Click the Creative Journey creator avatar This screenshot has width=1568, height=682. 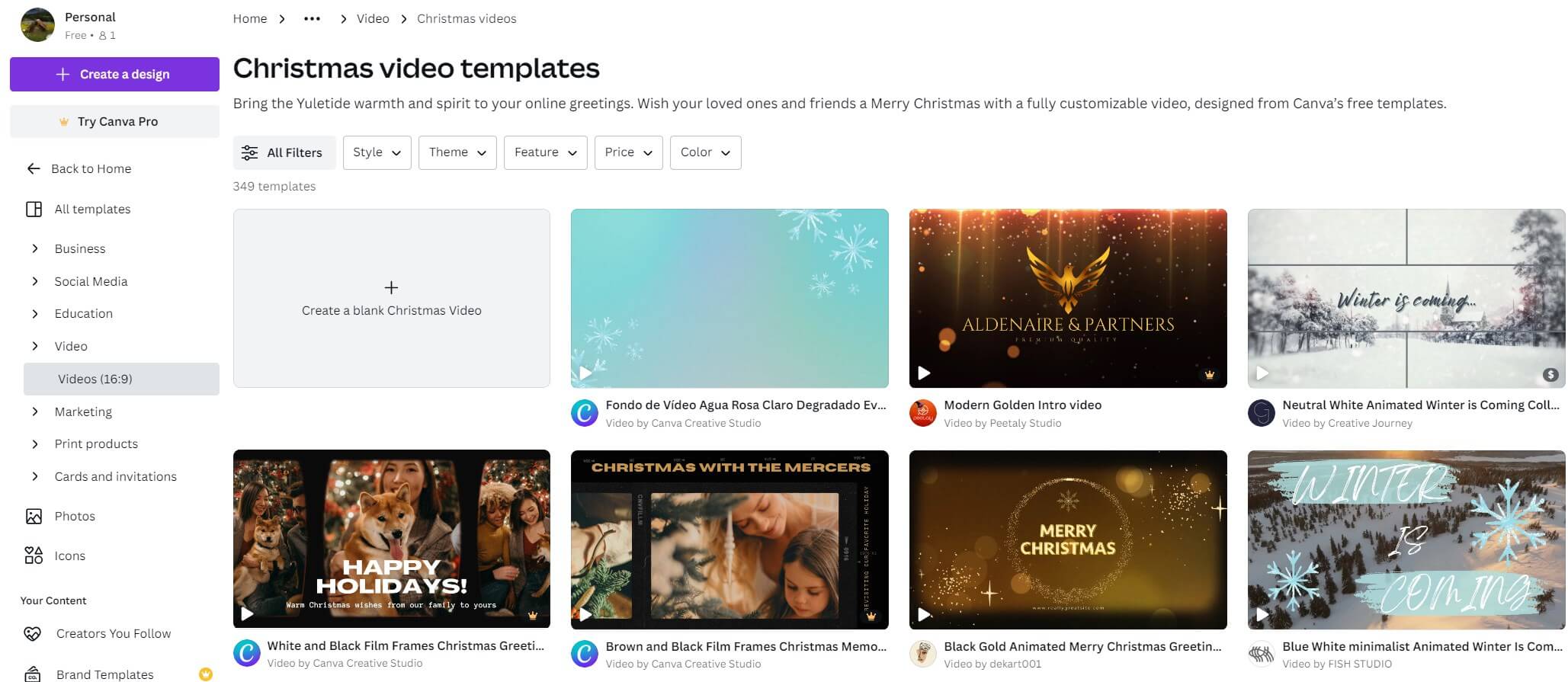1262,413
